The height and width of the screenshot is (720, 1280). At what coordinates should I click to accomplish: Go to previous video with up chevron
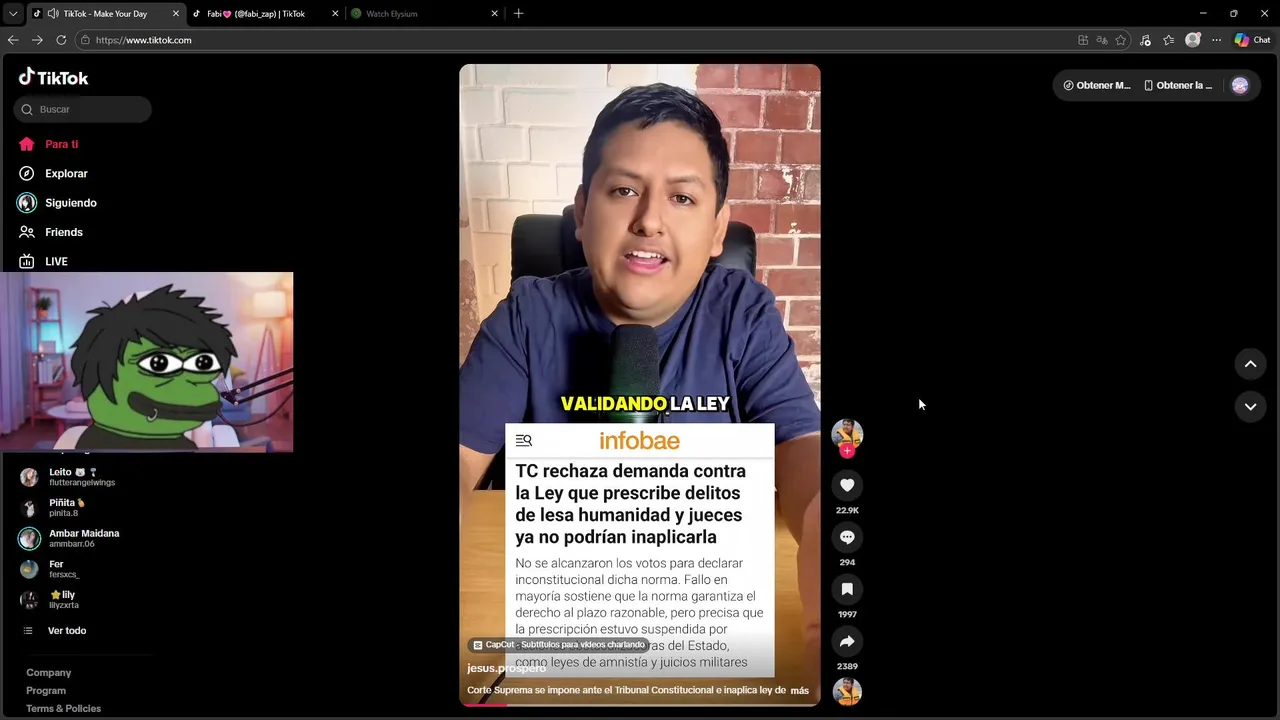tap(1250, 364)
